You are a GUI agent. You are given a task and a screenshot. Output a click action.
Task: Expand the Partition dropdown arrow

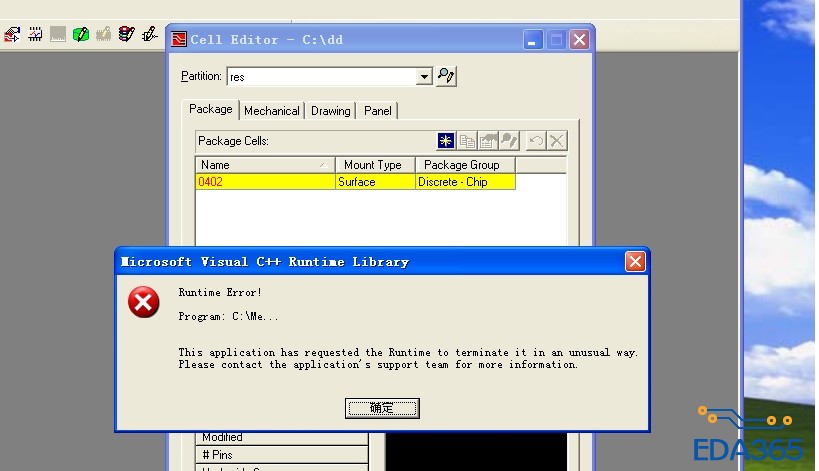[424, 77]
